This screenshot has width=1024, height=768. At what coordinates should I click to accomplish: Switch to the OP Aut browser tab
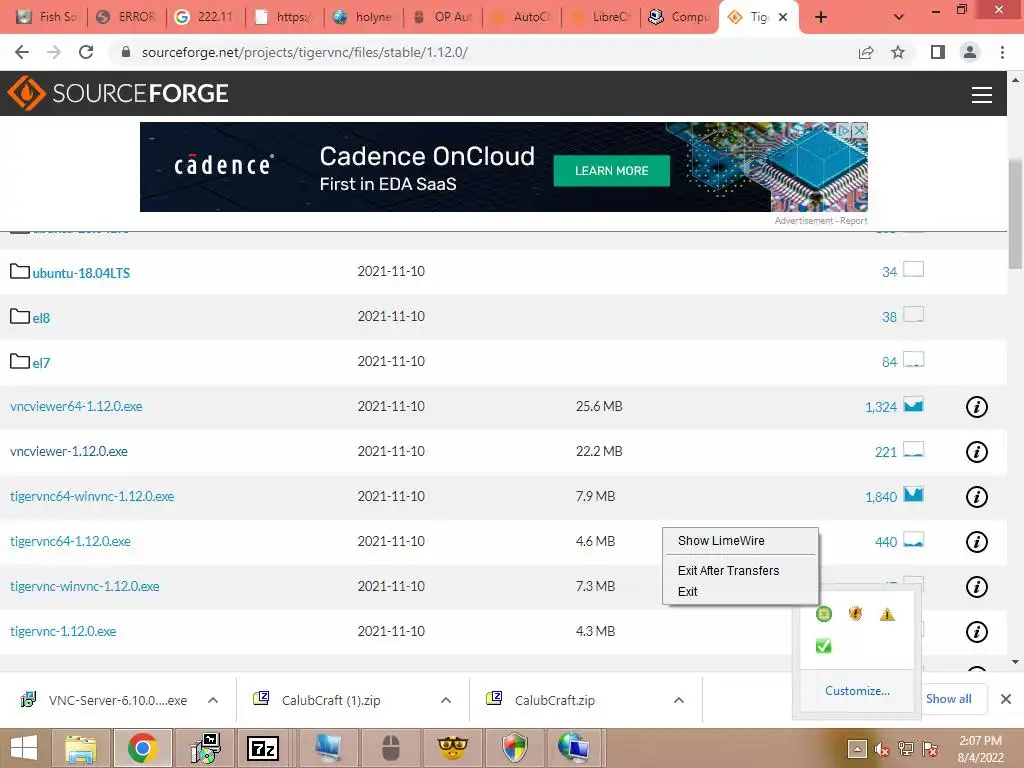(443, 17)
